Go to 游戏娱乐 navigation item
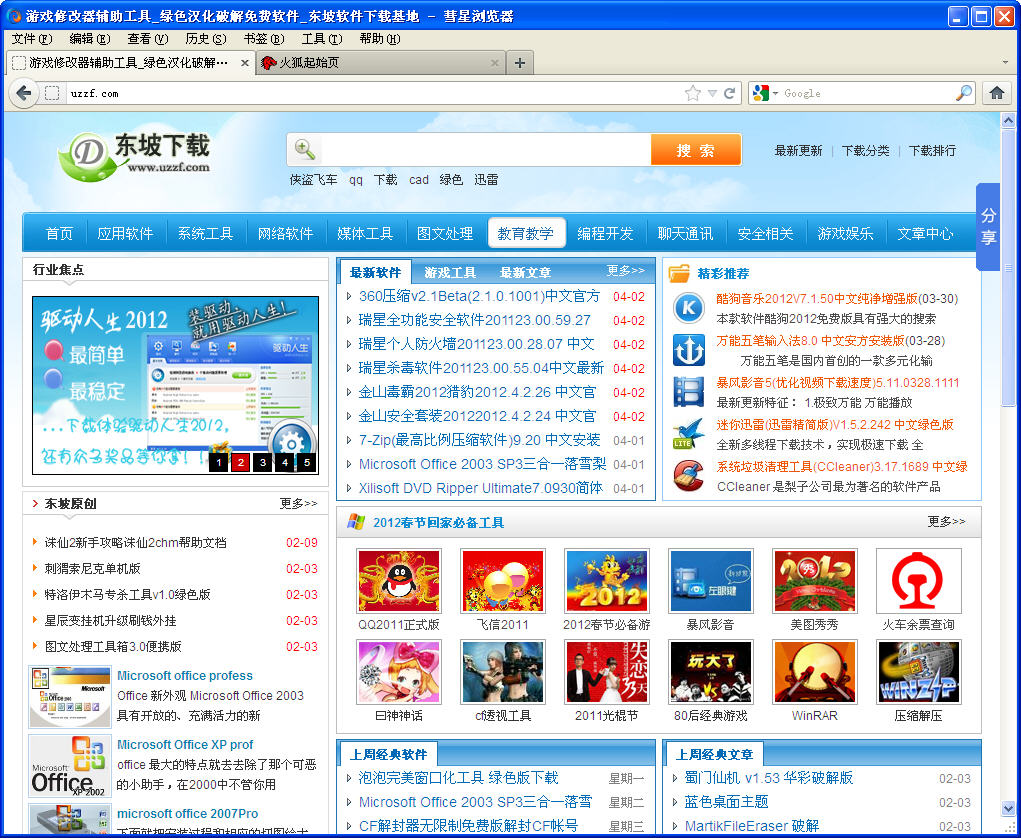This screenshot has height=838, width=1021. (x=845, y=234)
